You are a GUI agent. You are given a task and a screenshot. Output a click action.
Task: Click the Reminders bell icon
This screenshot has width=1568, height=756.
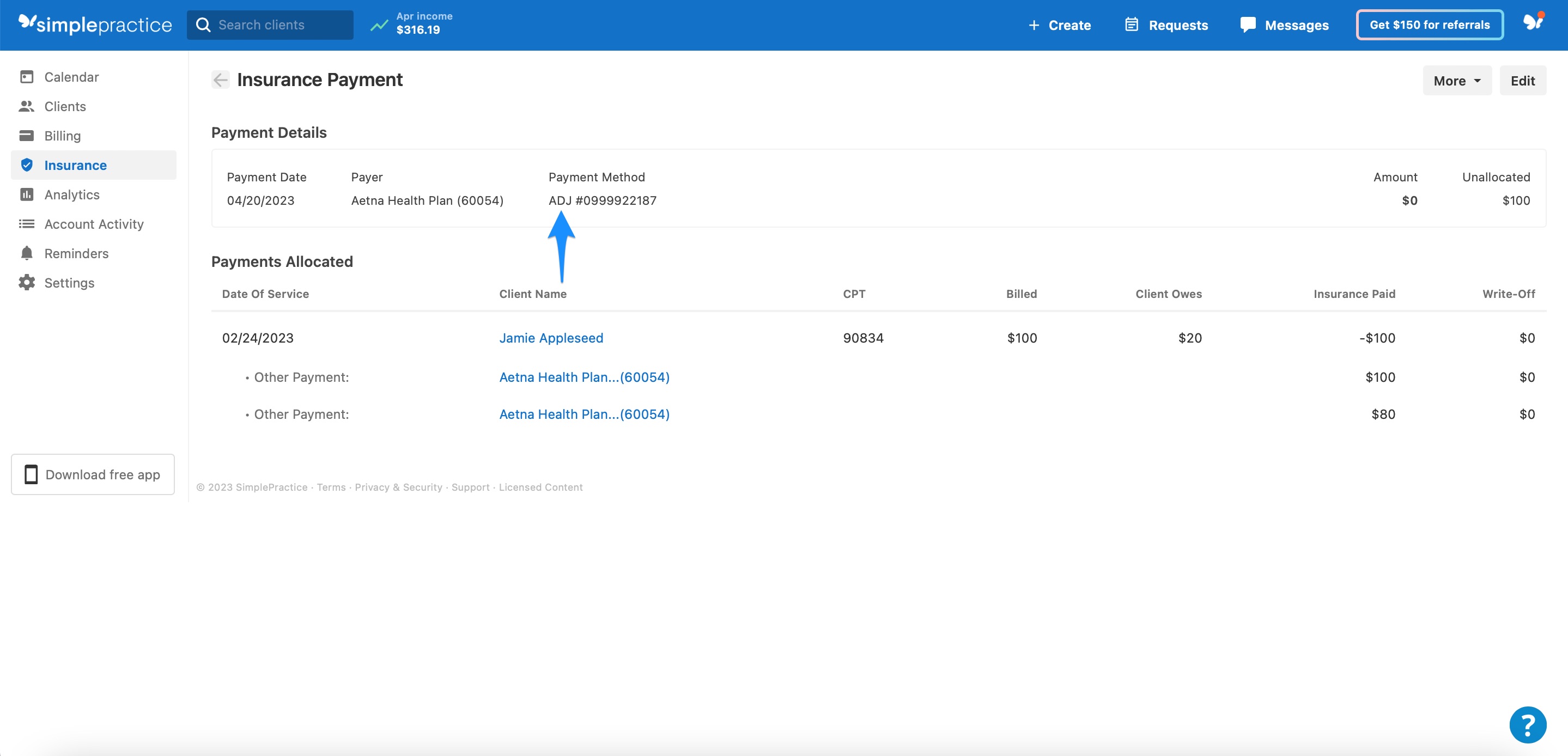27,253
